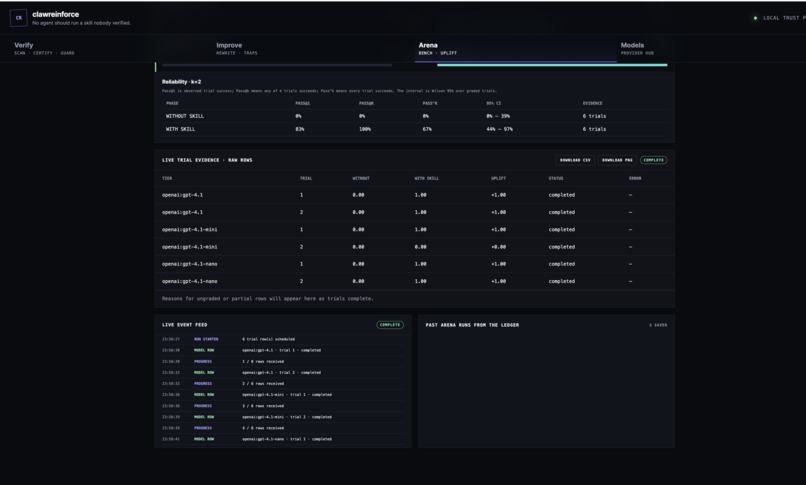The height and width of the screenshot is (485, 806).
Task: Click the '2 / 6 rows received' event
Action: pos(283,384)
